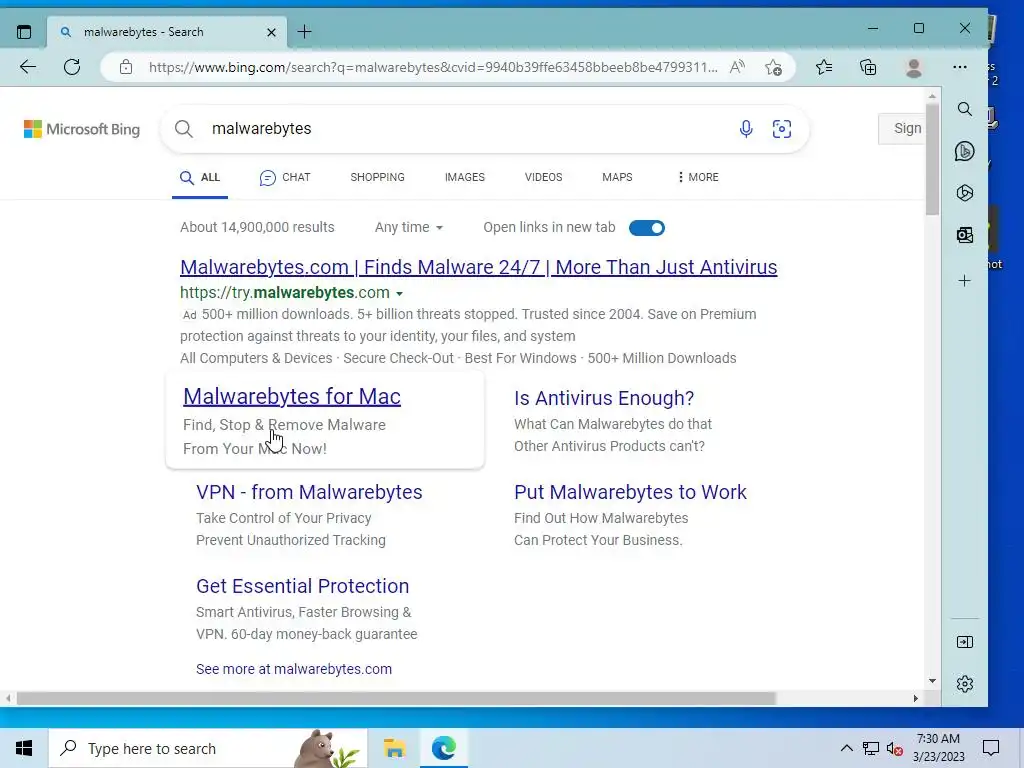Switch to the SHOPPING tab
Screen dimensions: 1024x768
tap(377, 178)
